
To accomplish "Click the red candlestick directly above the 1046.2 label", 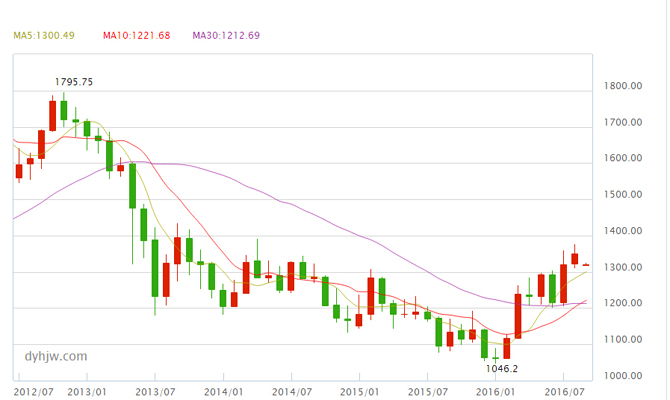I will (507, 348).
